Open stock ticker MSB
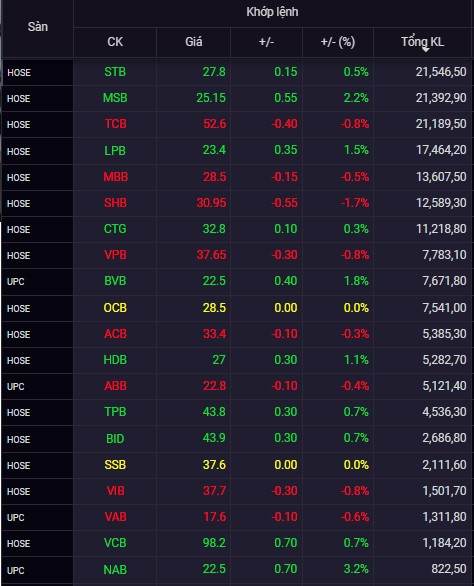This screenshot has height=586, width=474. click(x=115, y=98)
